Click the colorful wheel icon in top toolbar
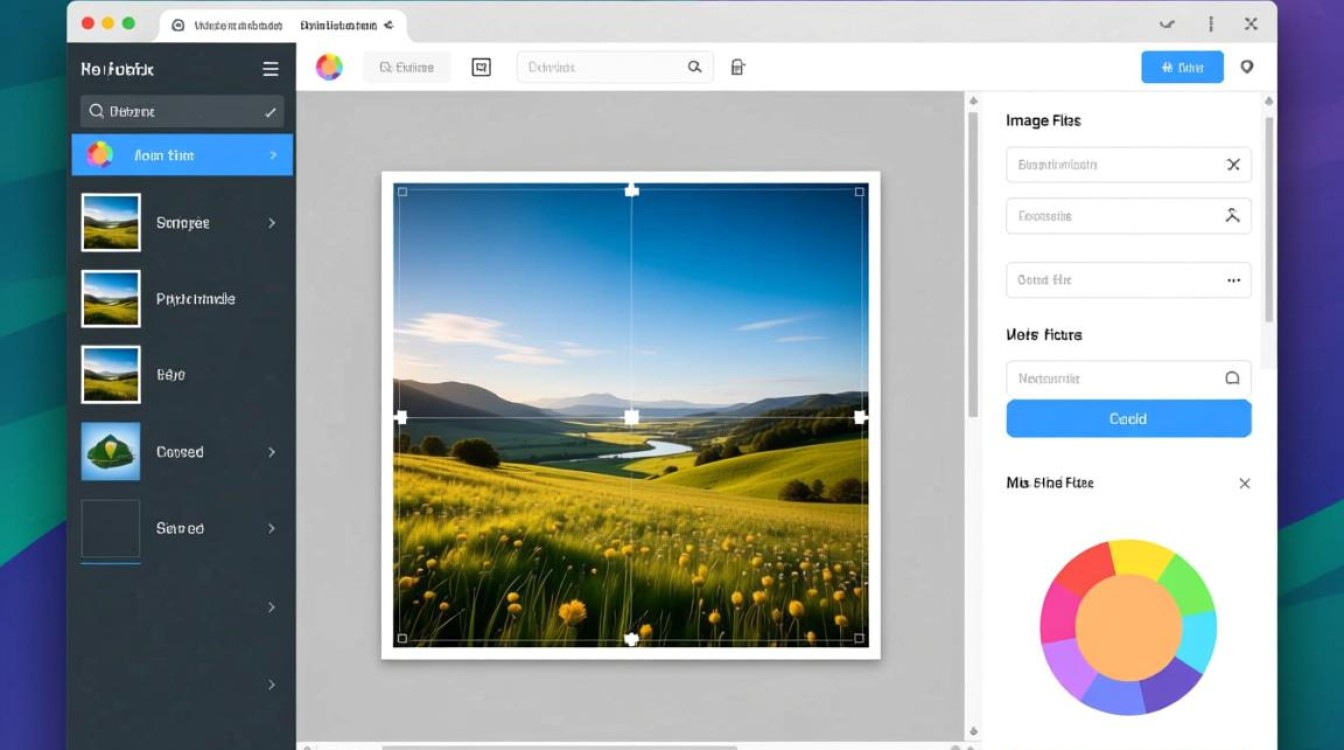Image resolution: width=1344 pixels, height=750 pixels. pos(329,67)
